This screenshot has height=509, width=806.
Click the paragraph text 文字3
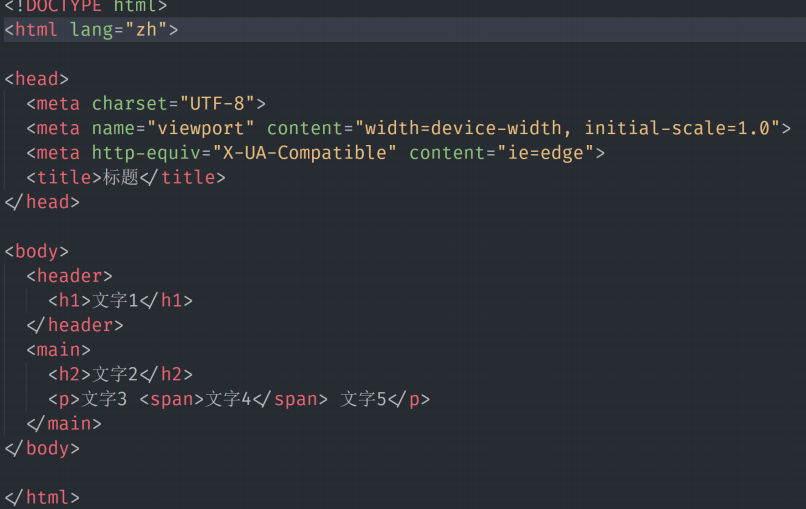pyautogui.click(x=104, y=399)
